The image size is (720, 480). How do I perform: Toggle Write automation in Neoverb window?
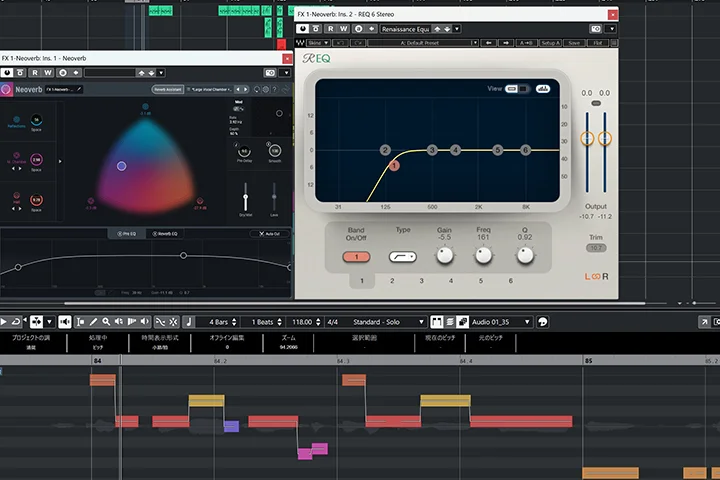pos(48,73)
